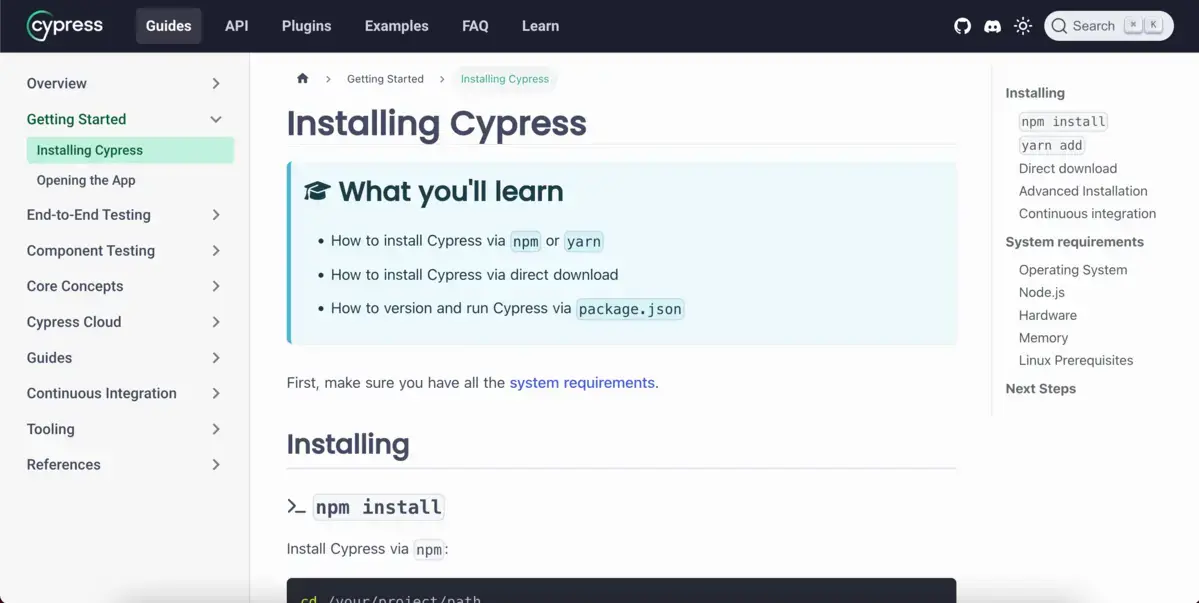Jump to Node.js section
The image size is (1199, 603).
click(1041, 292)
